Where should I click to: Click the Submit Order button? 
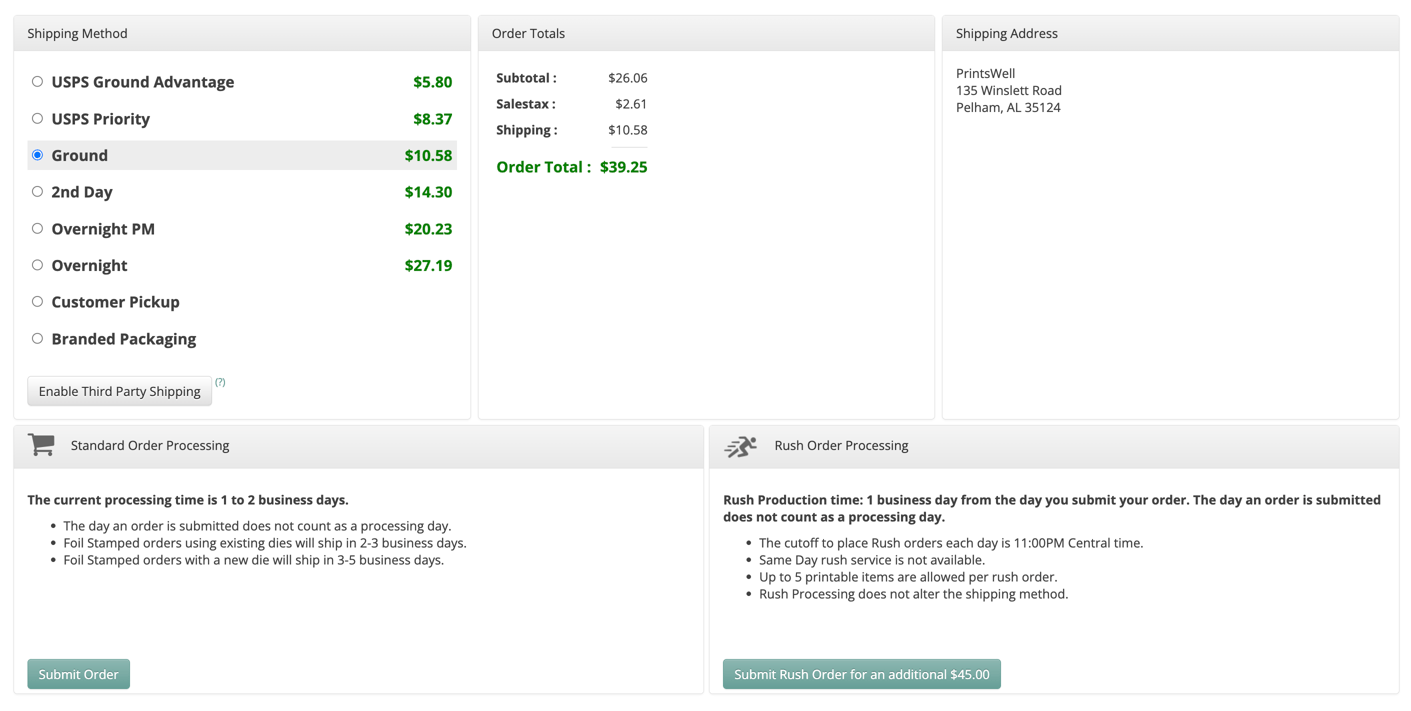78,674
